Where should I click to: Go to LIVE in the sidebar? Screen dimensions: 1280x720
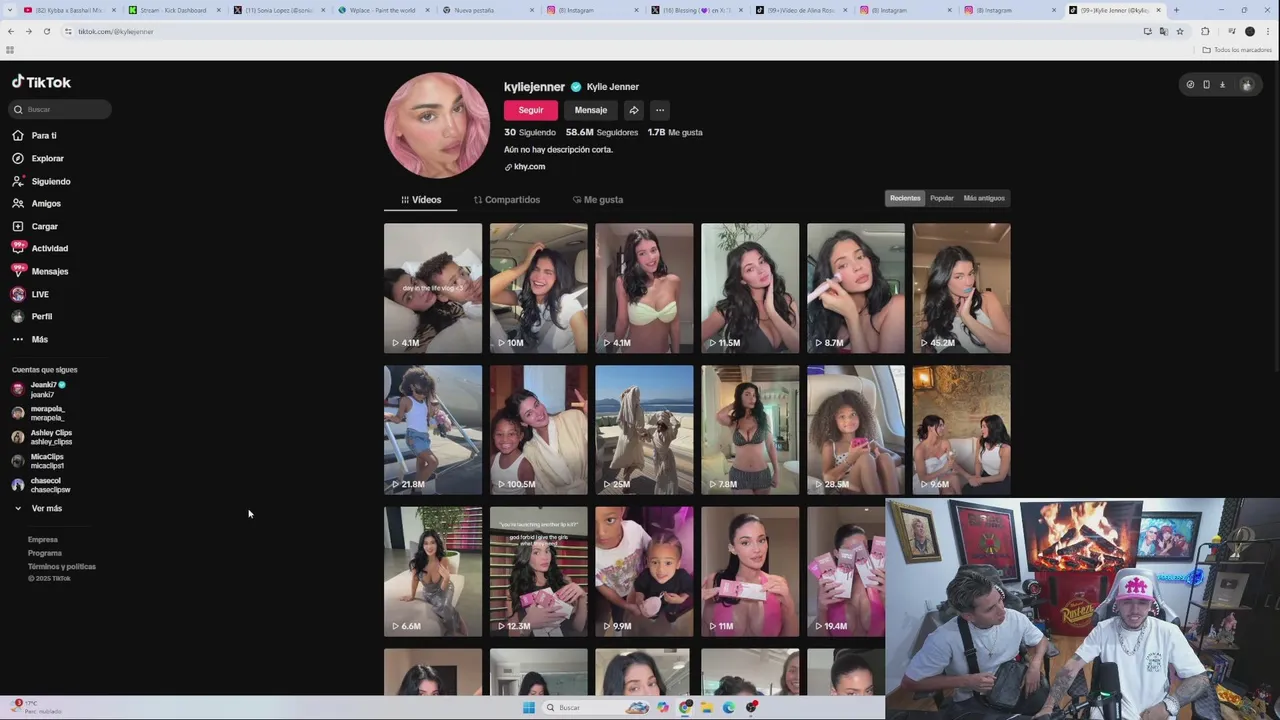(30, 294)
